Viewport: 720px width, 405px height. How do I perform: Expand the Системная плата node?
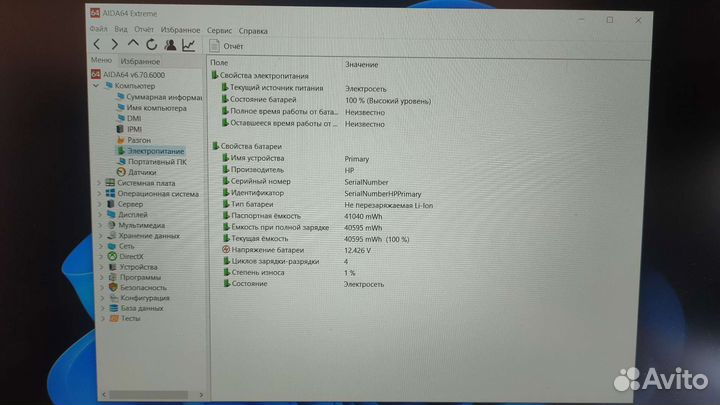(x=99, y=183)
